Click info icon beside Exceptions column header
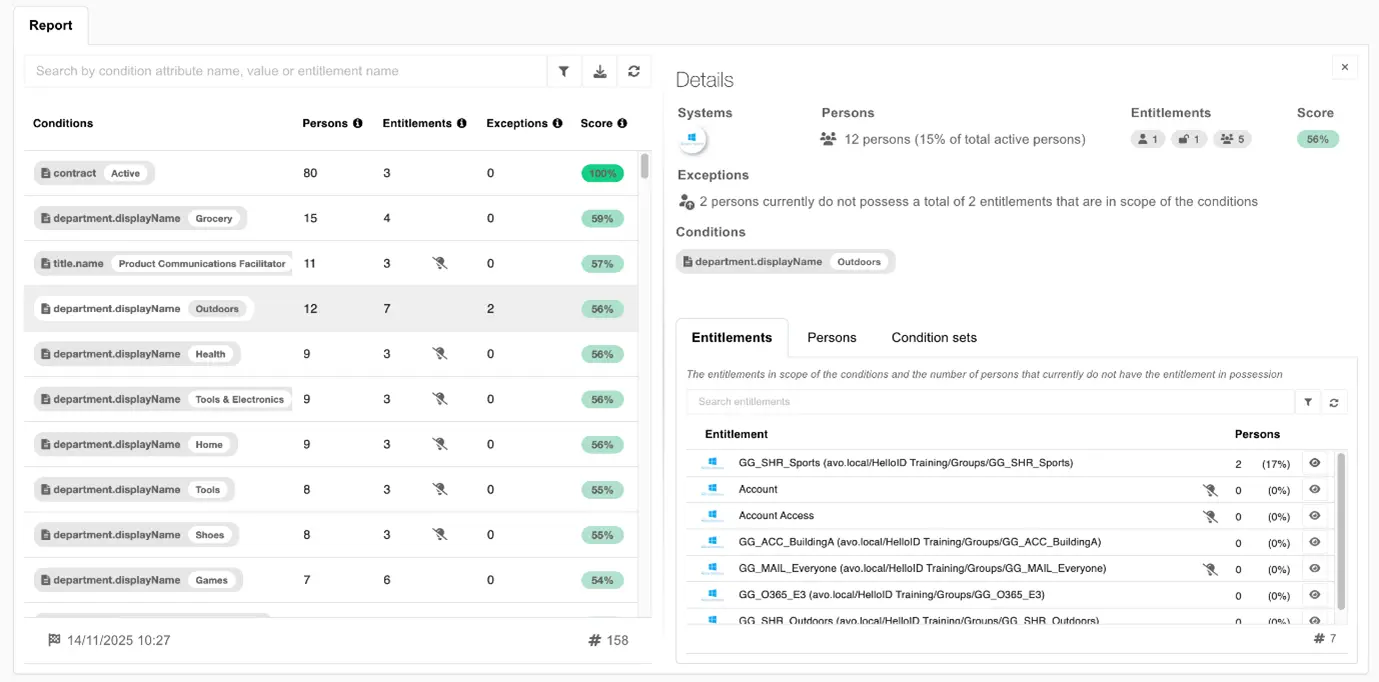 point(556,124)
